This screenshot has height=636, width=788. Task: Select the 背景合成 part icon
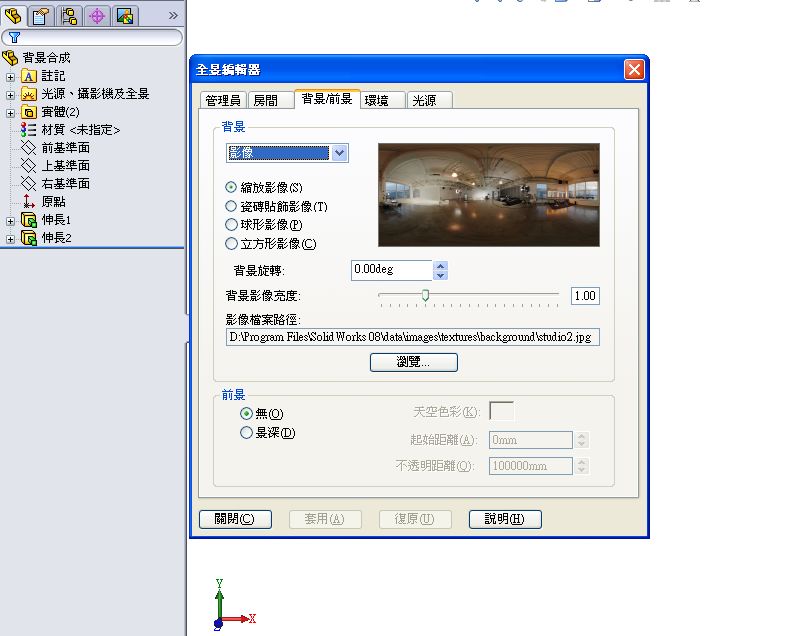click(x=10, y=58)
